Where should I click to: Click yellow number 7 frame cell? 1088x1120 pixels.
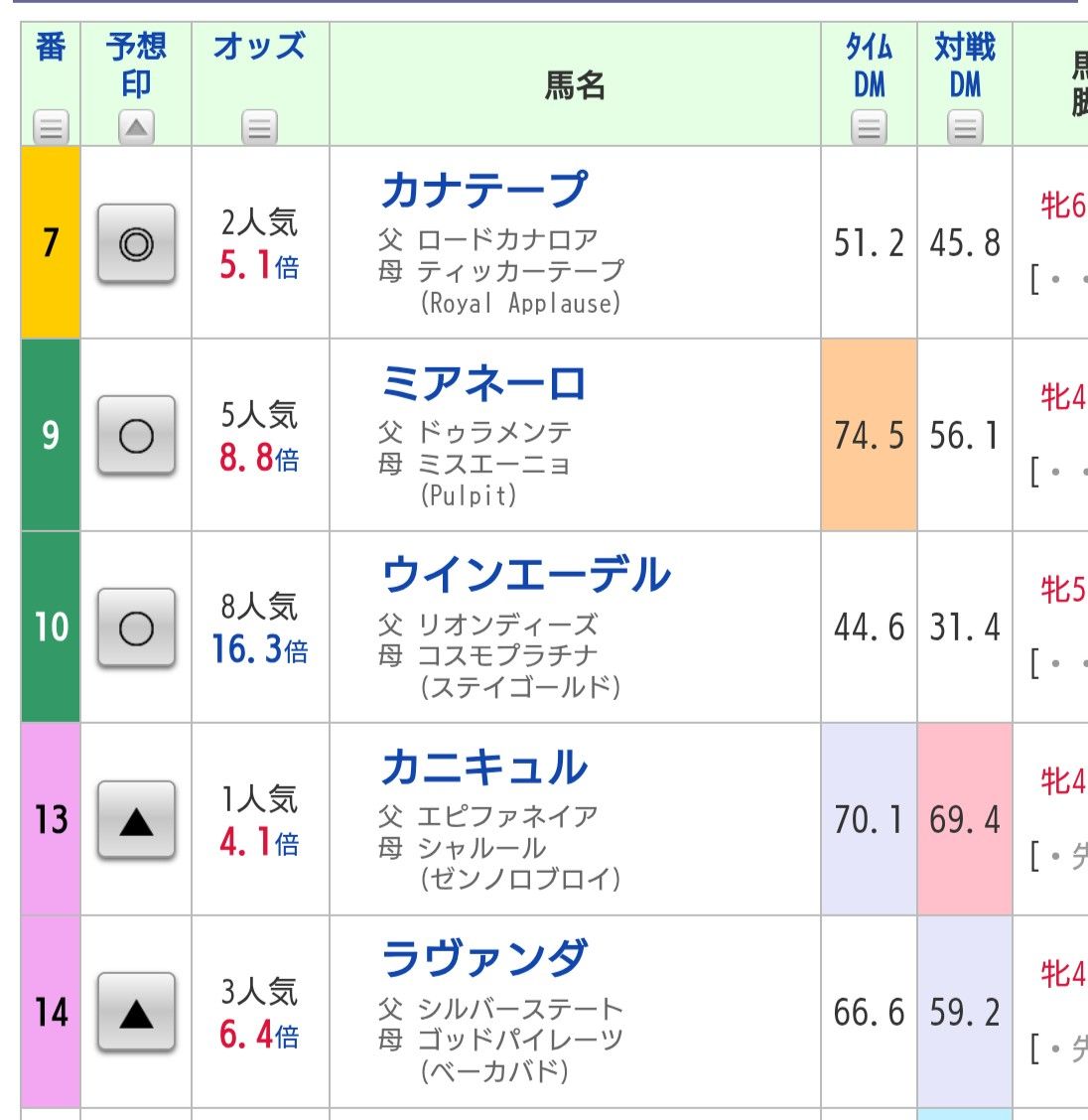pos(51,243)
